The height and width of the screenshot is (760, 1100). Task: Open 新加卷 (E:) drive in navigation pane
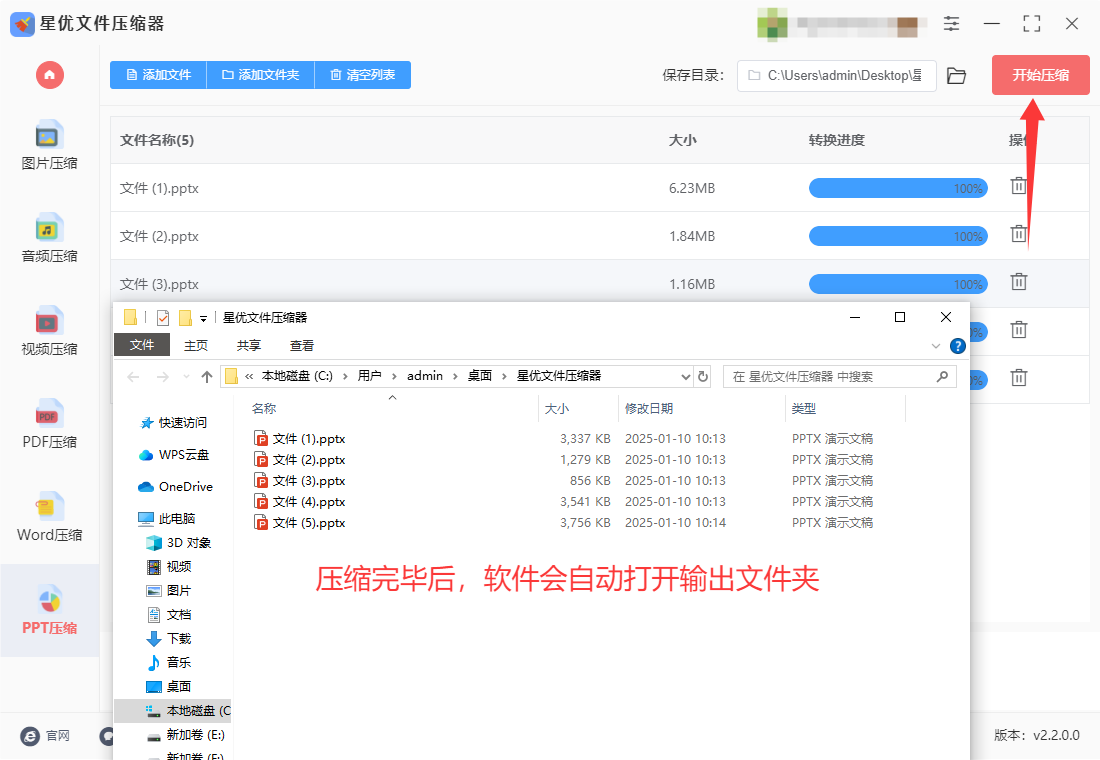click(x=185, y=735)
